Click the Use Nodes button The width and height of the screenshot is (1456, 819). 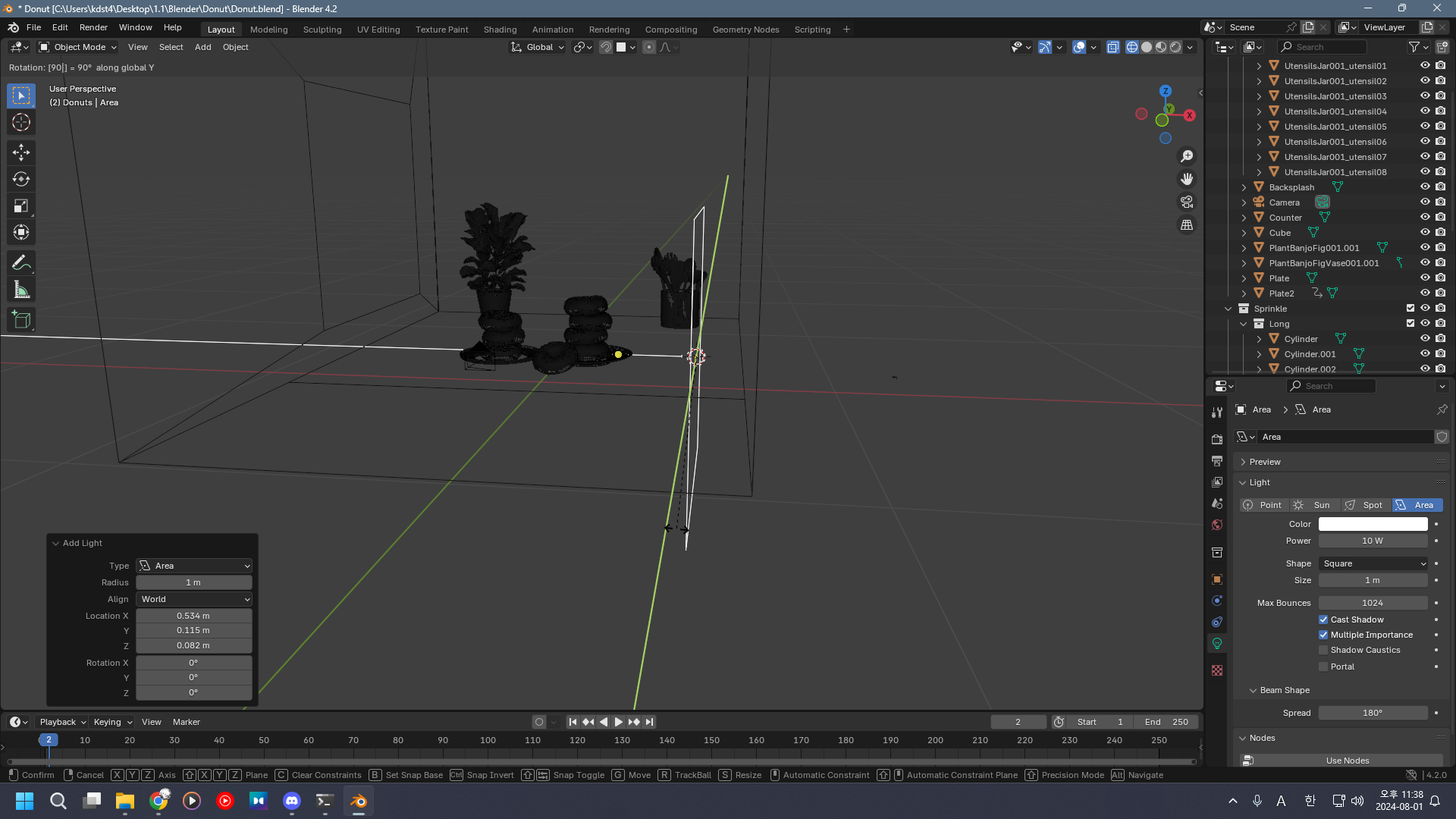tap(1347, 760)
